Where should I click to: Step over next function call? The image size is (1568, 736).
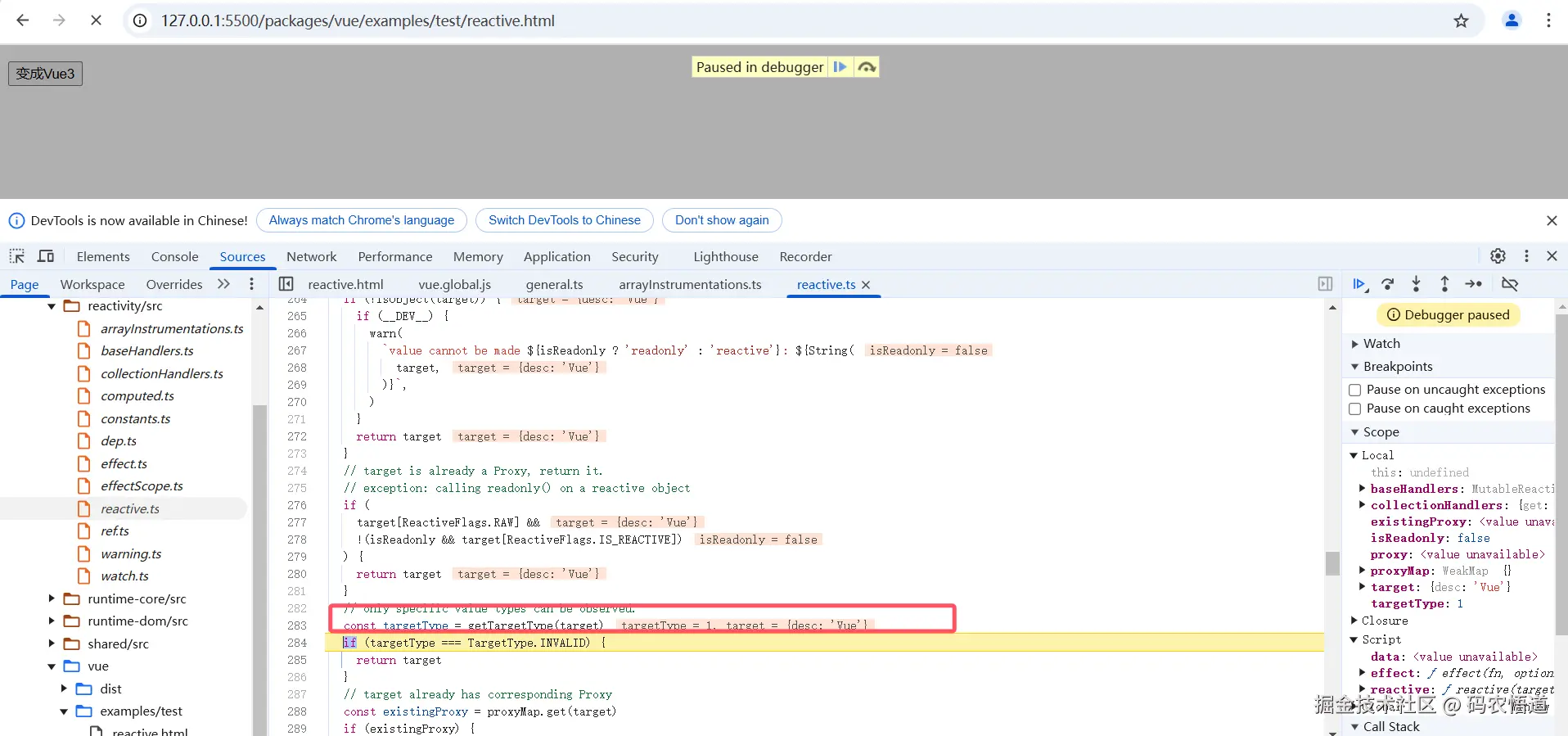click(1388, 284)
